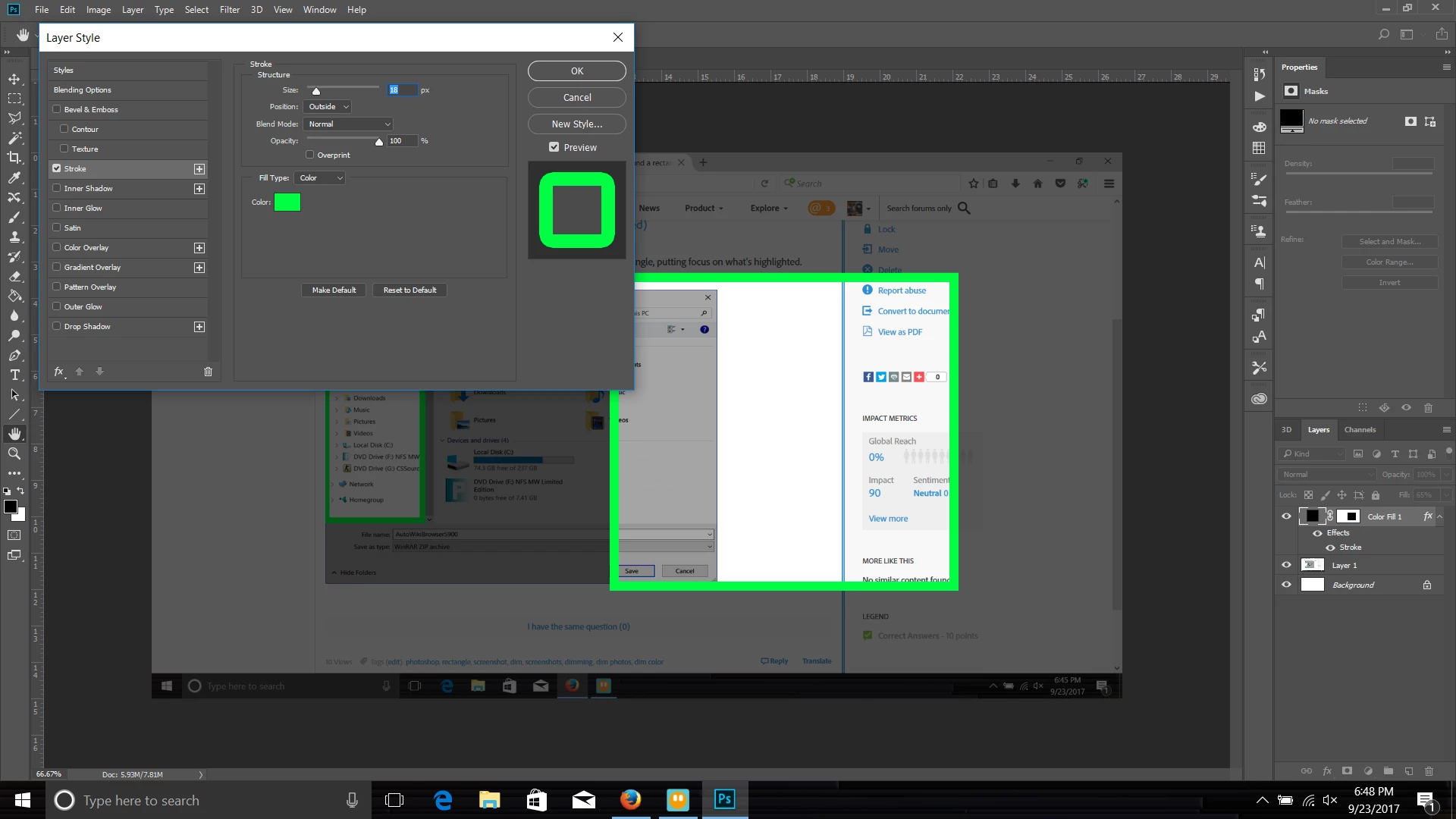Add another Stroke effect with plus icon
This screenshot has width=1456, height=819.
click(199, 169)
